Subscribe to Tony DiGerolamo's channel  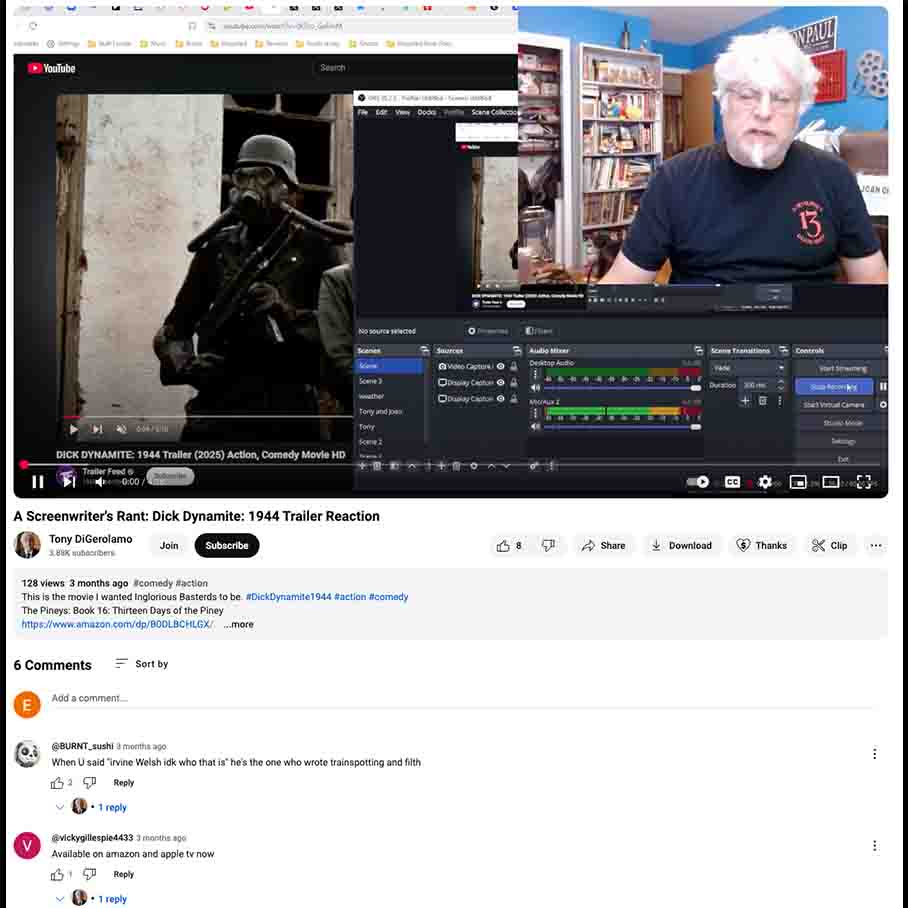(x=227, y=545)
